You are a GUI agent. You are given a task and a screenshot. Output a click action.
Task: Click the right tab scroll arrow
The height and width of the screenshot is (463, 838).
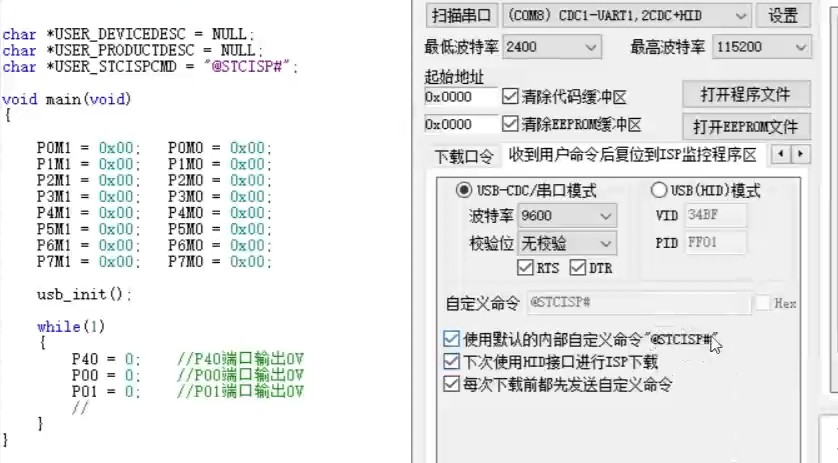pyautogui.click(x=800, y=154)
